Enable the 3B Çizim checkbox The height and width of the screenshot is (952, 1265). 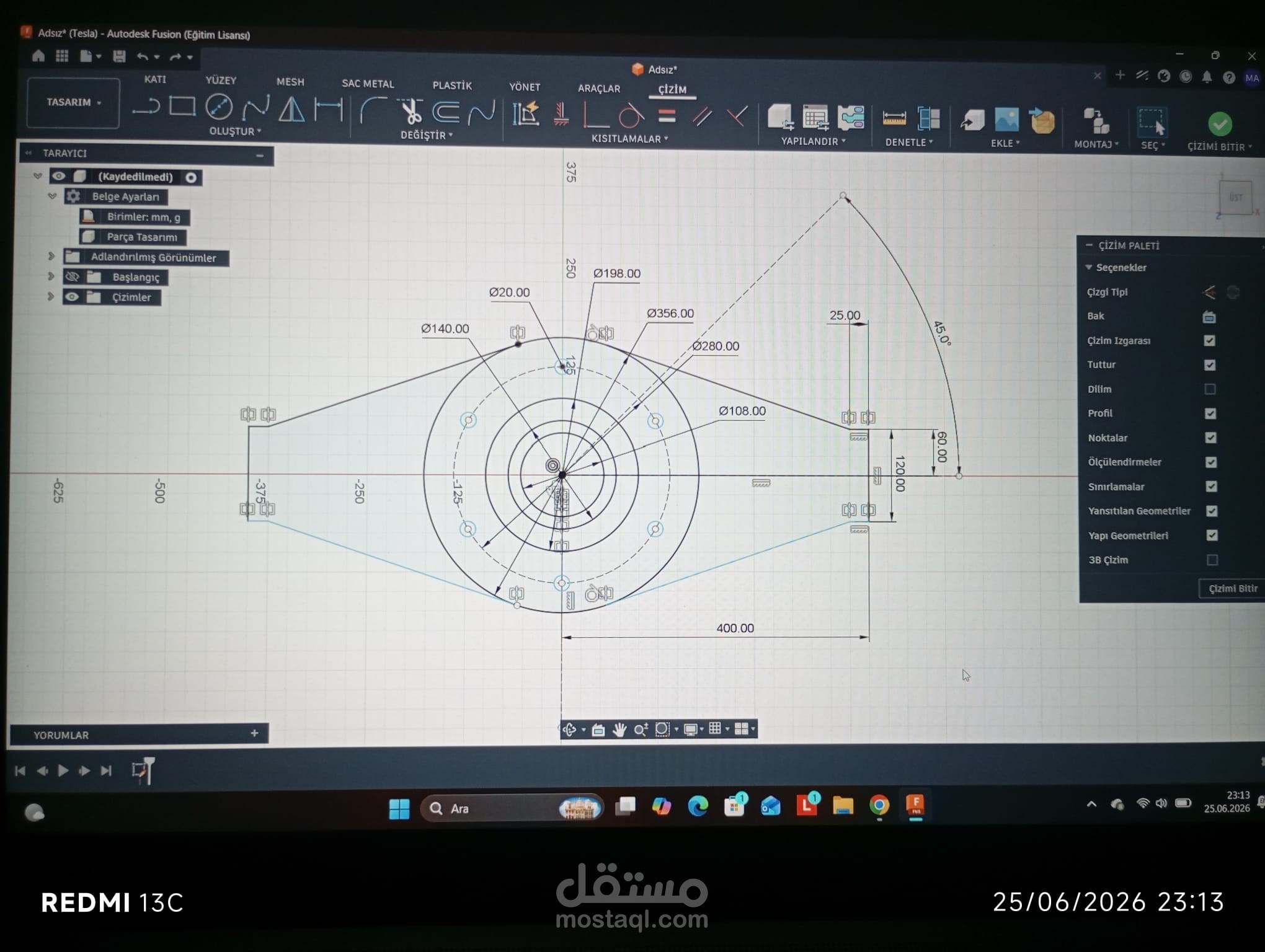[x=1212, y=560]
